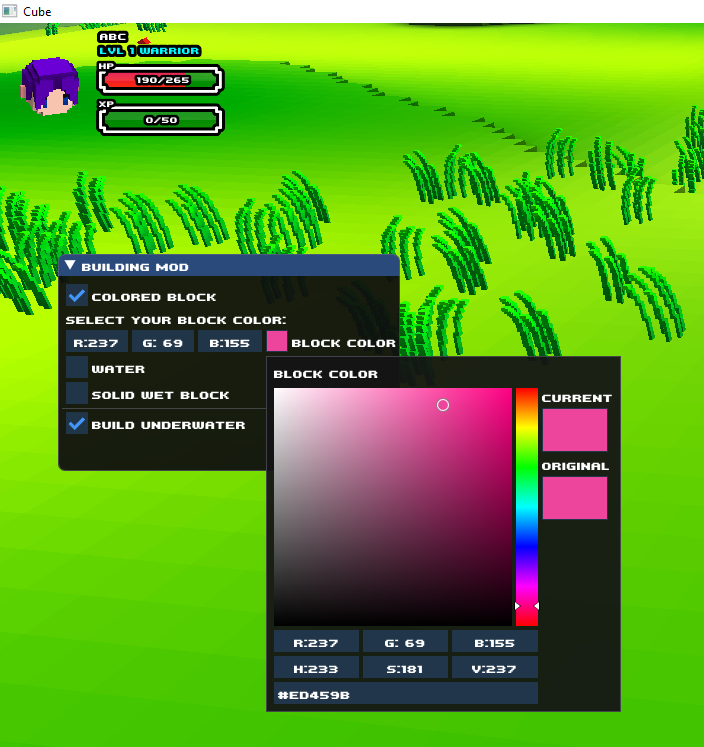Open the pink Block Color swatch button
704x747 pixels.
277,342
